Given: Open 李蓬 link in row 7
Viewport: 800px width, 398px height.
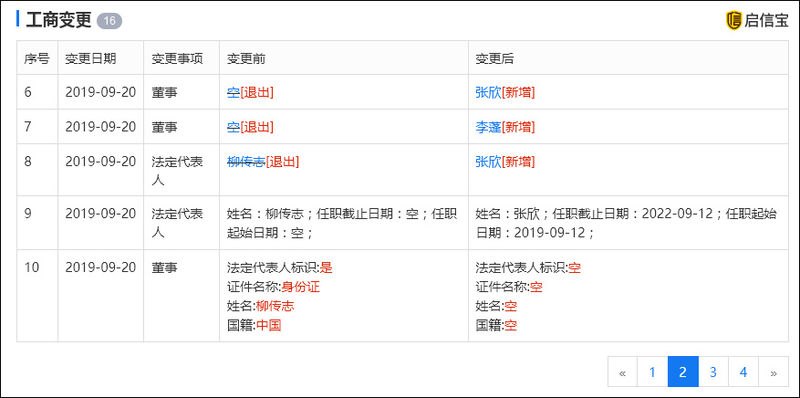Looking at the screenshot, I should pos(488,127).
